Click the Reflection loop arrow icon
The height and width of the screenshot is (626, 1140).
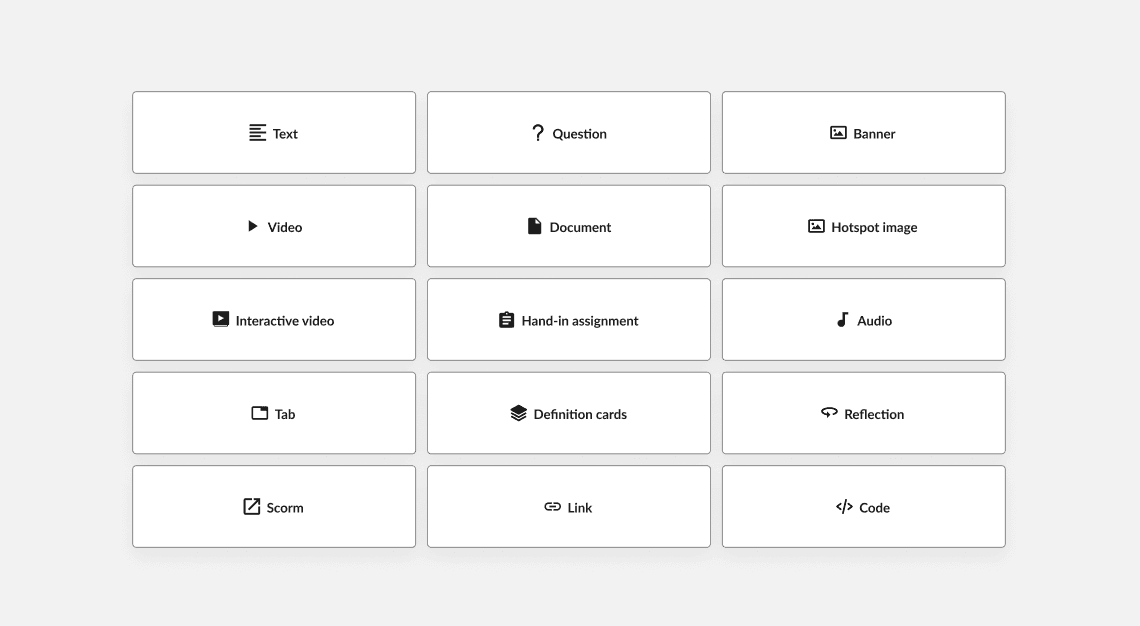pos(830,412)
